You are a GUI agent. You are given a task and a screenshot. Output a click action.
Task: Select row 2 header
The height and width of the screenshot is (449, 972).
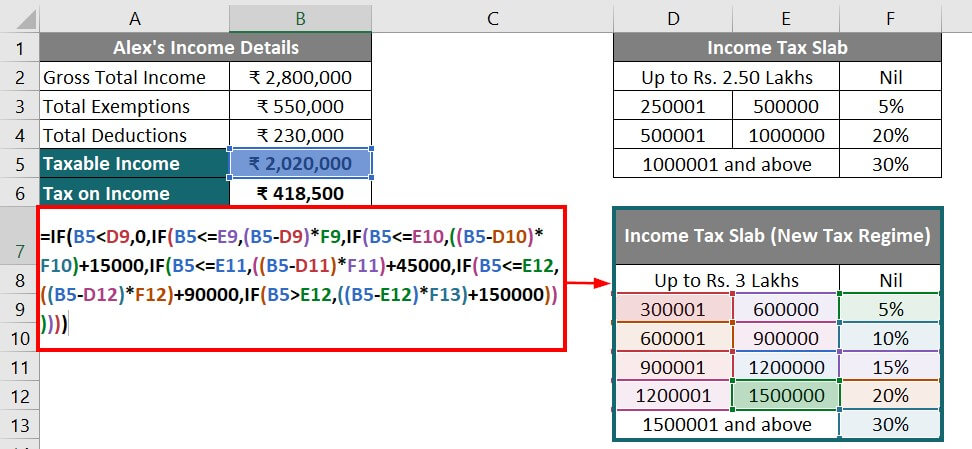[x=20, y=78]
